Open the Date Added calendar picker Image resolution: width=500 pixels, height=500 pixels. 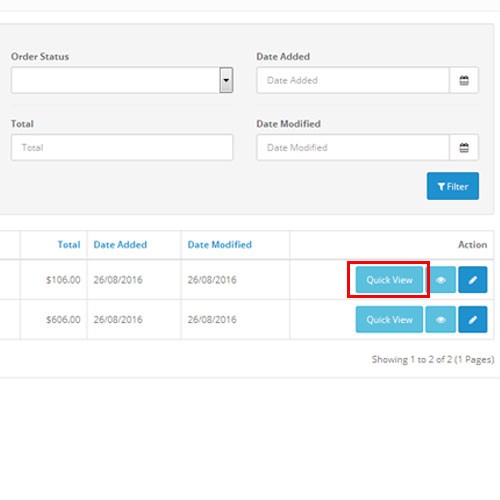464,80
